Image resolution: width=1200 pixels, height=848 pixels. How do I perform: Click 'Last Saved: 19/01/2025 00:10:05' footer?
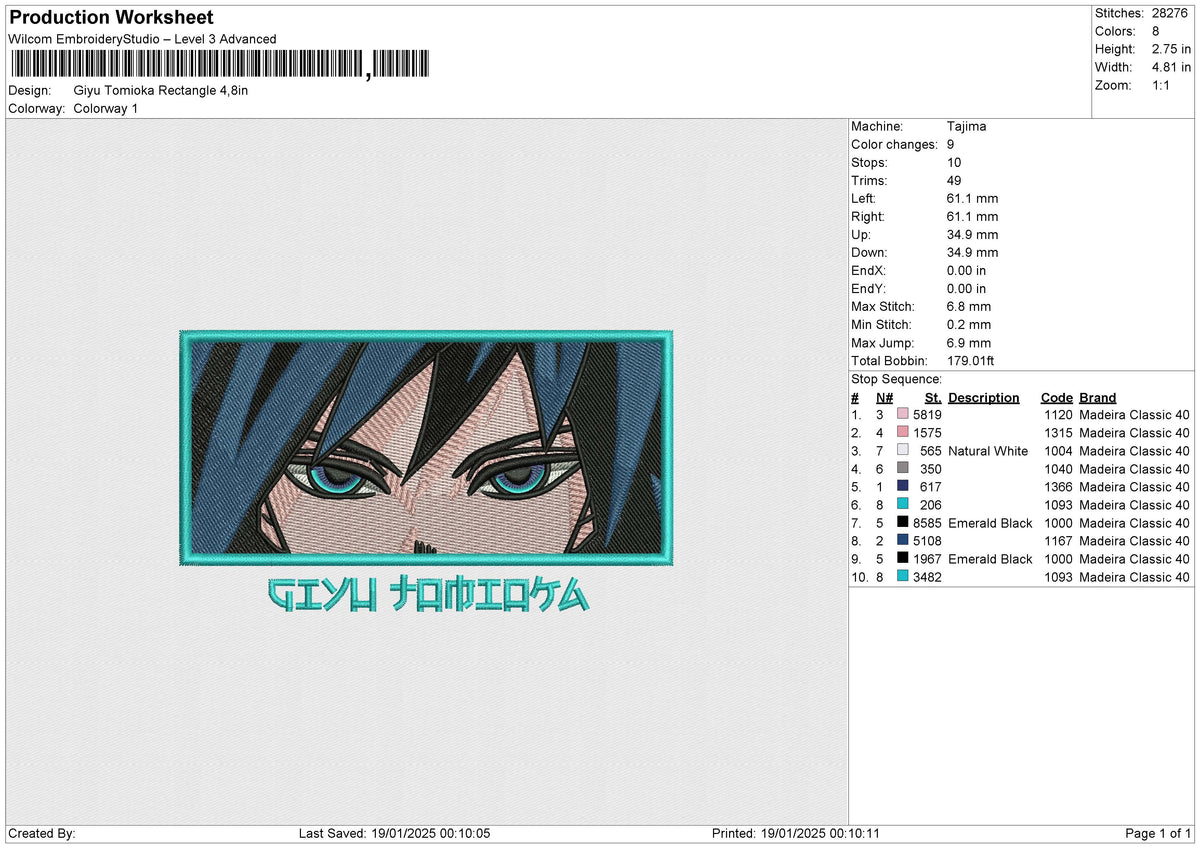click(394, 833)
